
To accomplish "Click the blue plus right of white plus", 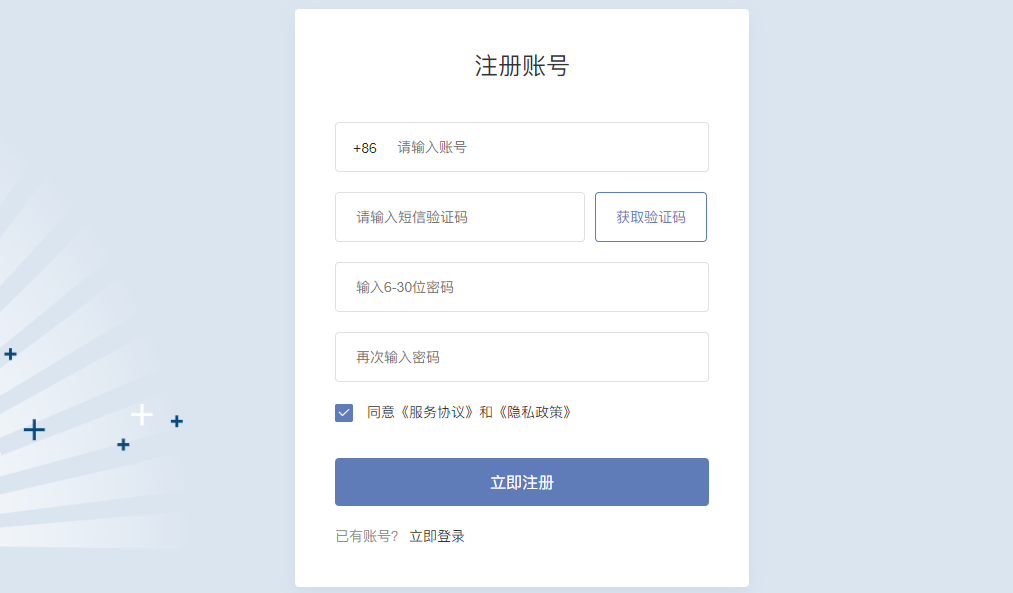I will pos(176,422).
